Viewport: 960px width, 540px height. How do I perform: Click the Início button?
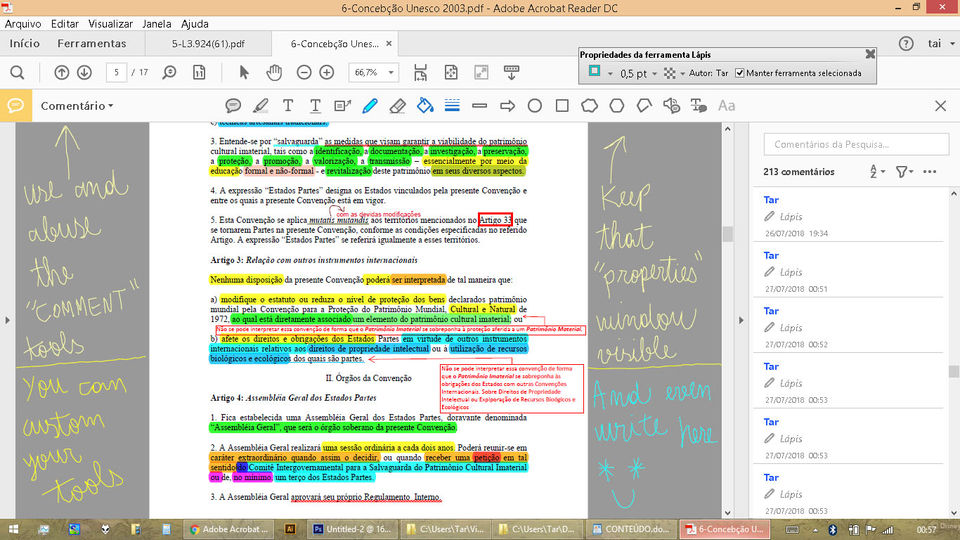click(x=25, y=44)
